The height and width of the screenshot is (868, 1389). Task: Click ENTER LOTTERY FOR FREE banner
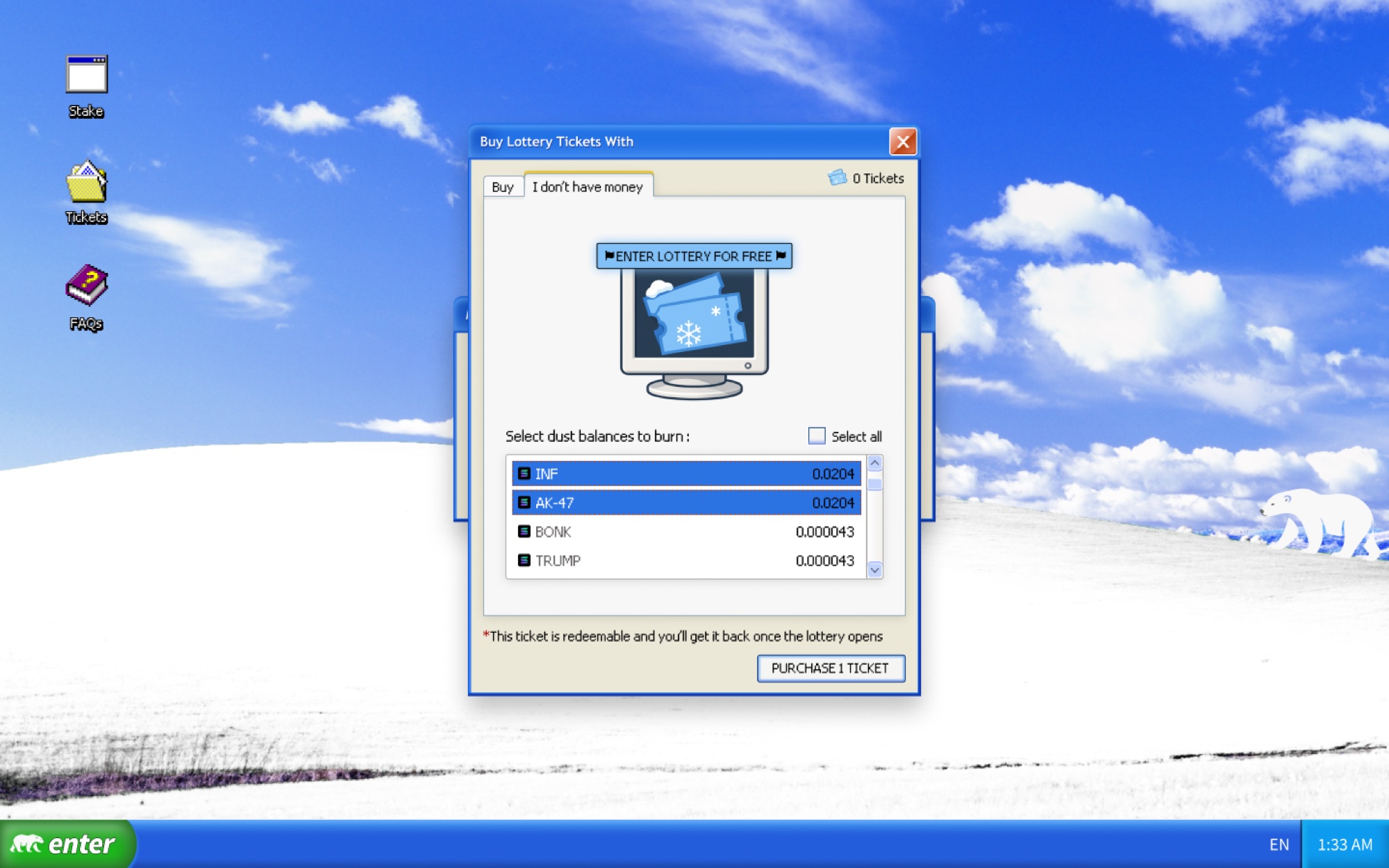pyautogui.click(x=694, y=256)
